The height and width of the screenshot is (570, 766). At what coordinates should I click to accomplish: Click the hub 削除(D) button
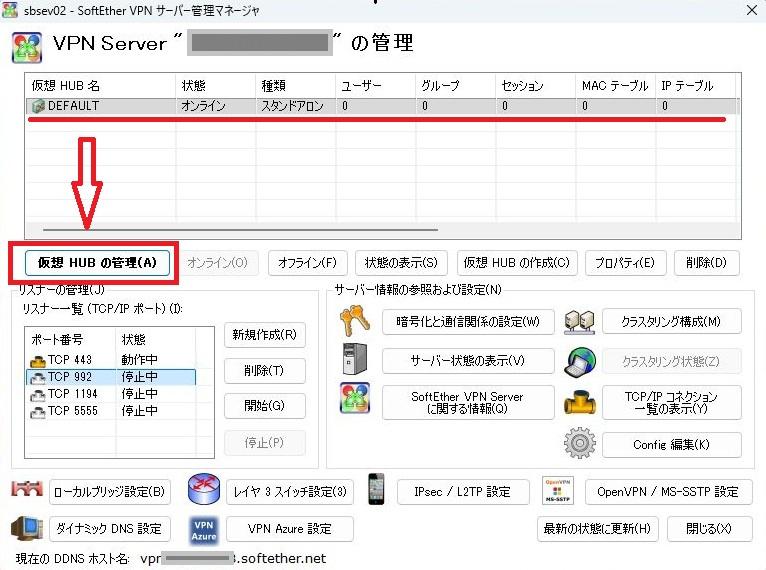pyautogui.click(x=706, y=263)
